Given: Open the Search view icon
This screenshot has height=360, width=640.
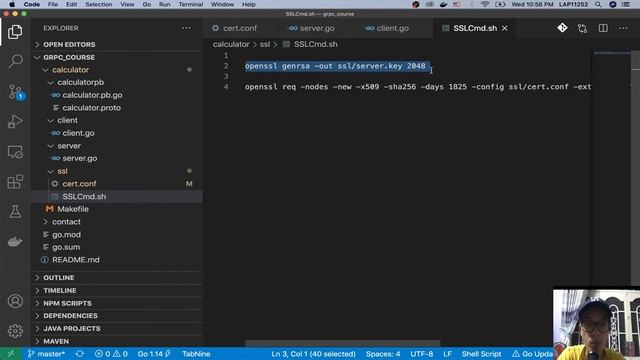Looking at the screenshot, I should pos(15,61).
